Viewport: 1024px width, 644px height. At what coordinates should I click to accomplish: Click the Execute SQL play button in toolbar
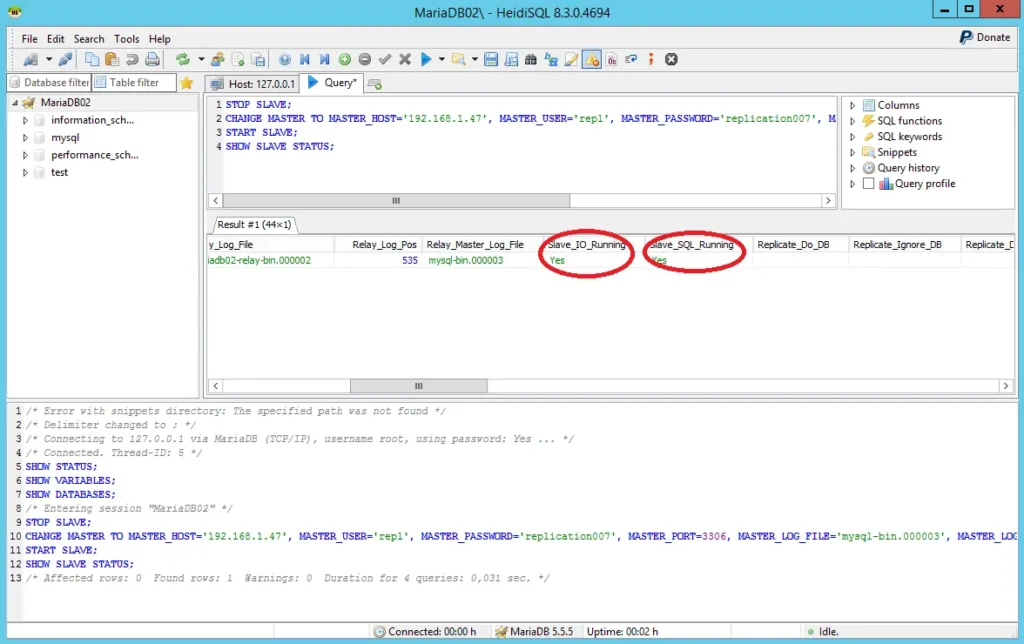point(426,60)
